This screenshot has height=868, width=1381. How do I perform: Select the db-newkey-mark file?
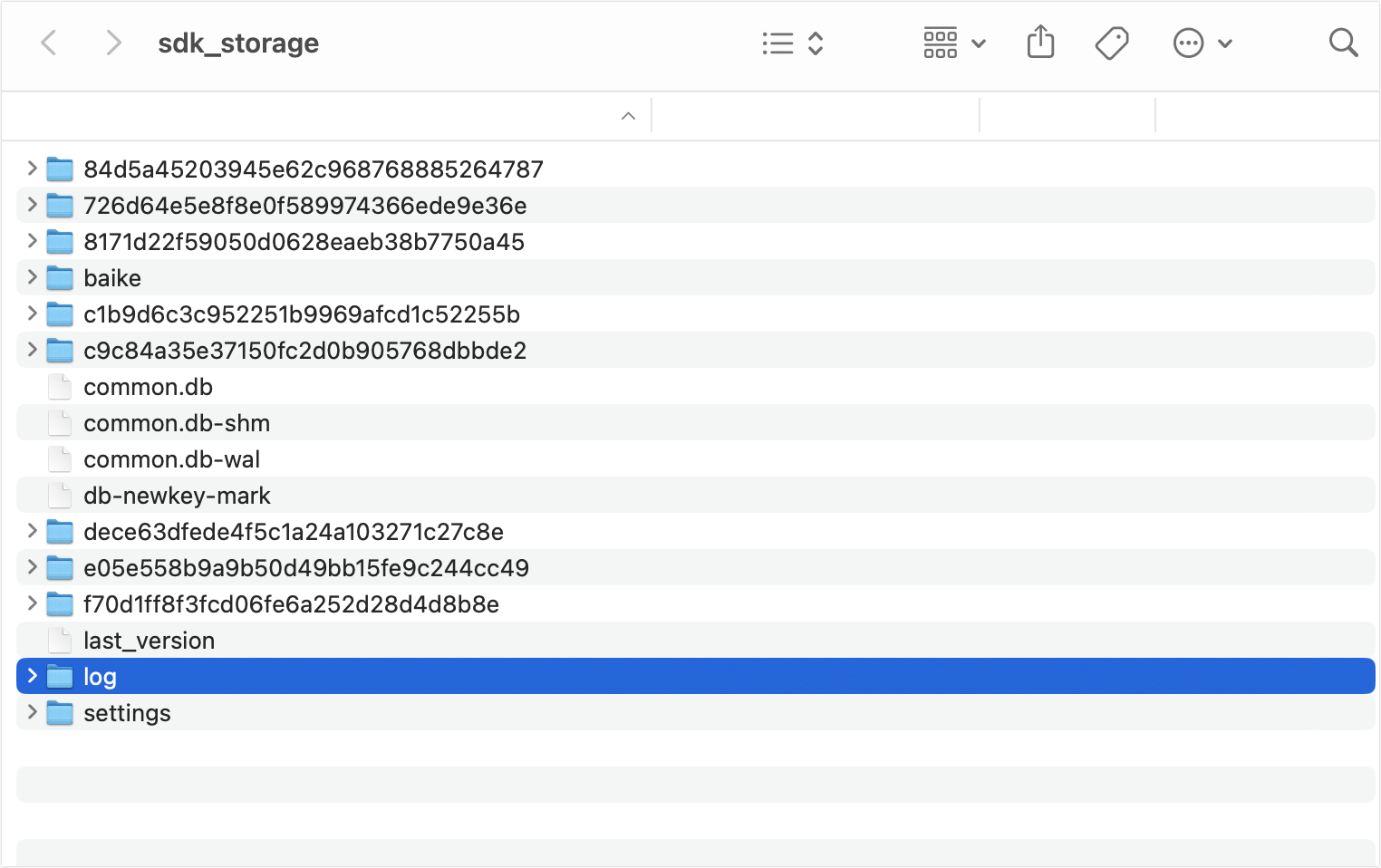177,496
